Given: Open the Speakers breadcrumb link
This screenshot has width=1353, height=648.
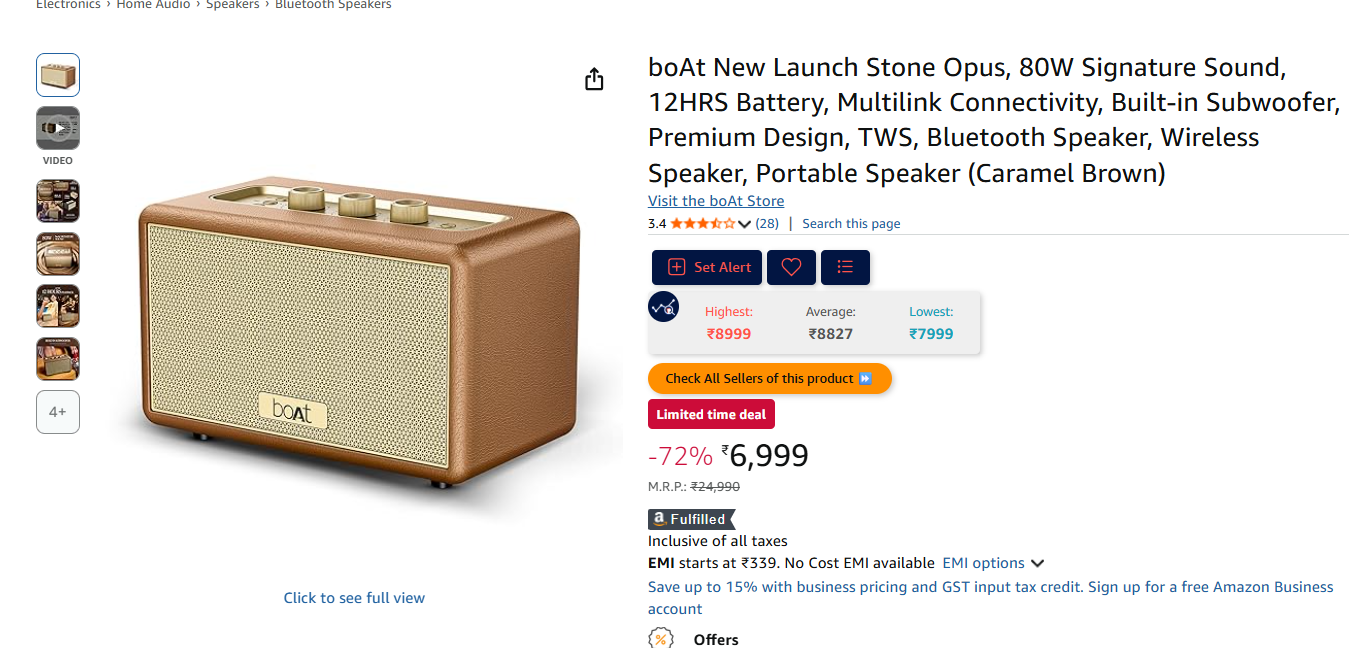Looking at the screenshot, I should (233, 5).
